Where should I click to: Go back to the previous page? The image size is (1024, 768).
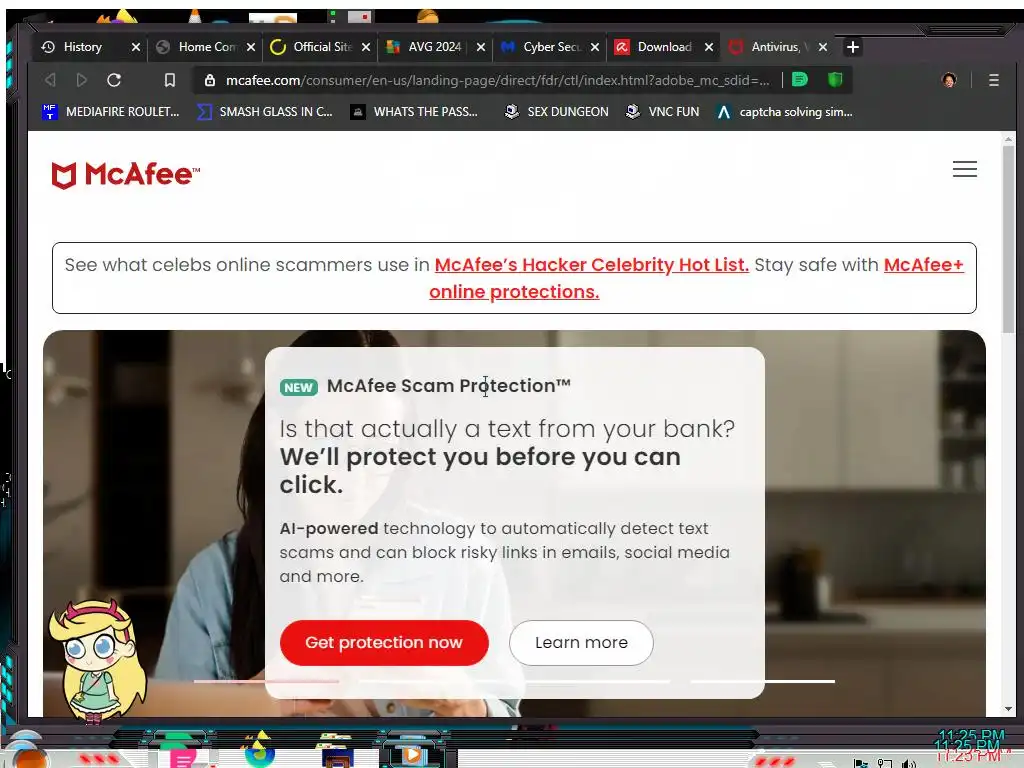pyautogui.click(x=50, y=80)
